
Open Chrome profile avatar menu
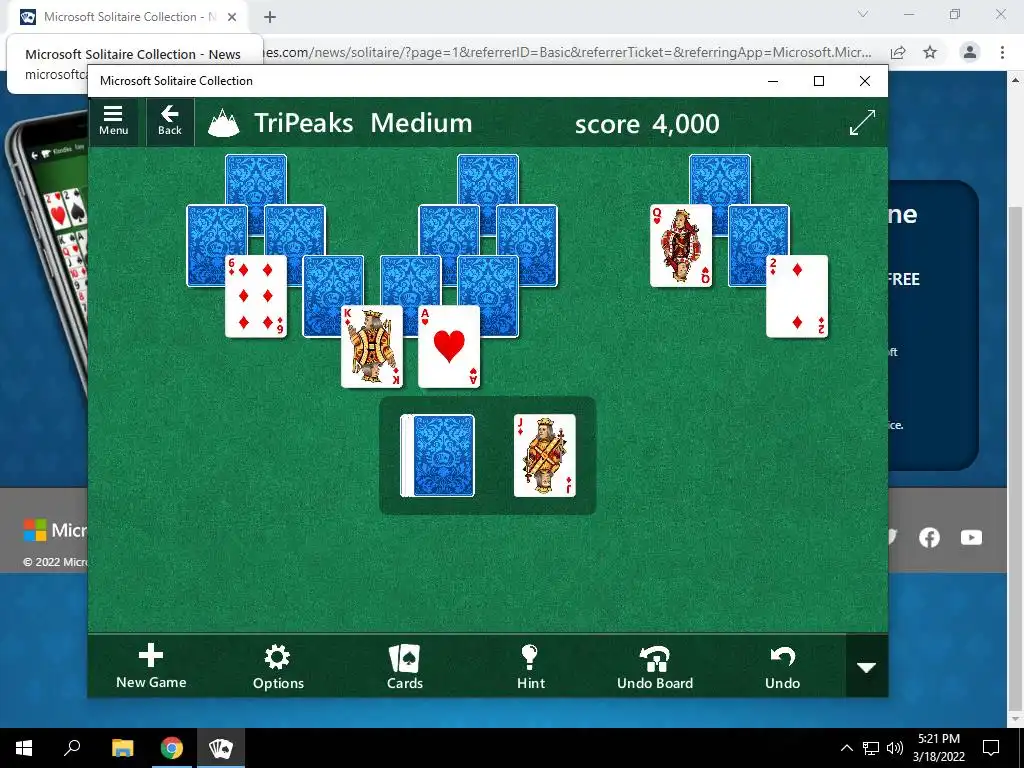click(970, 52)
